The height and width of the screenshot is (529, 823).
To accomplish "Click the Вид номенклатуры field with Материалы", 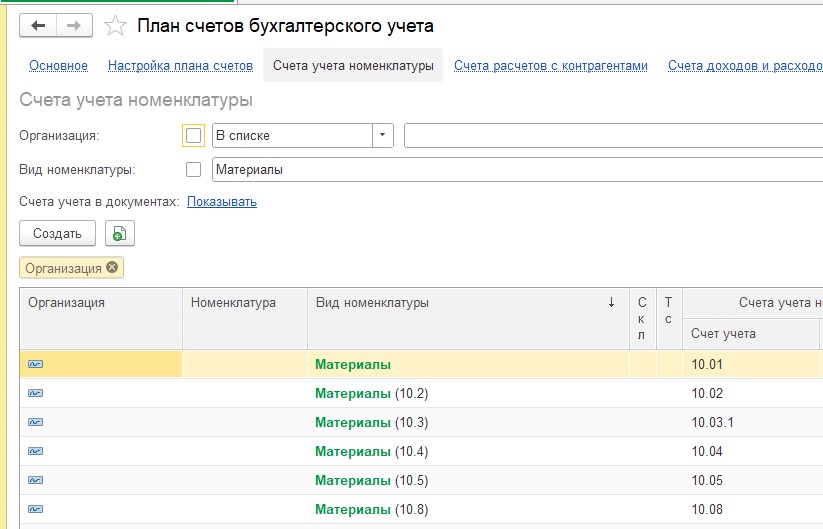I will tap(518, 170).
